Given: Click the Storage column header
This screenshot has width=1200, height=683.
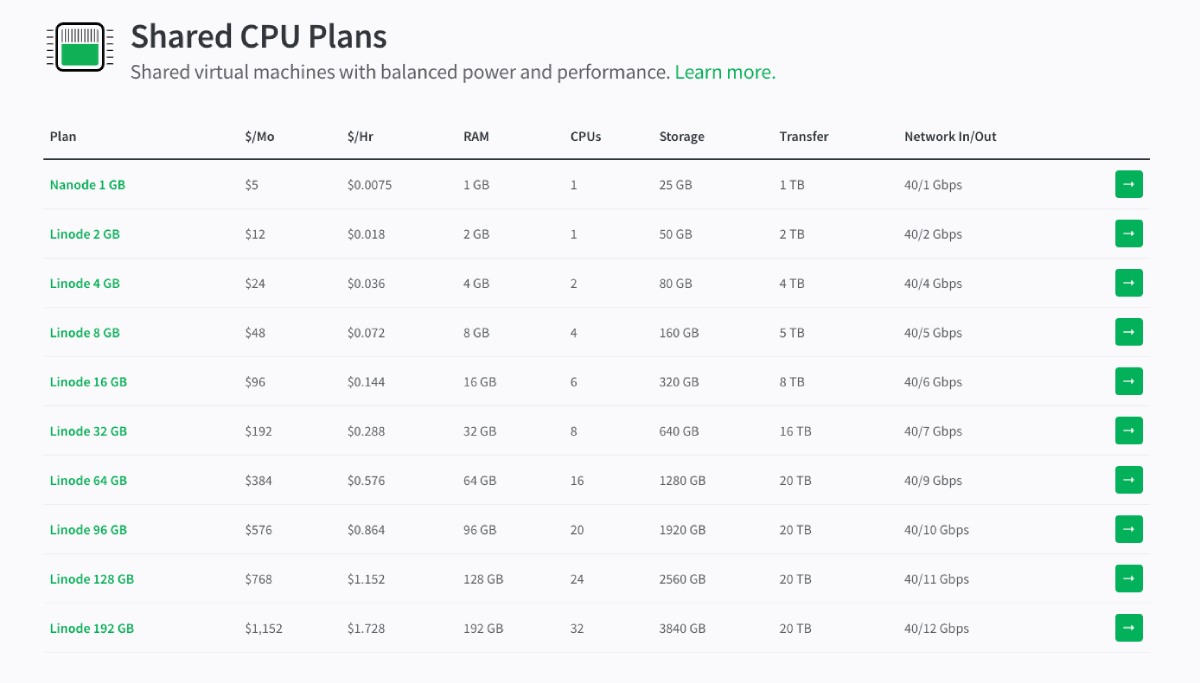Looking at the screenshot, I should [x=682, y=137].
